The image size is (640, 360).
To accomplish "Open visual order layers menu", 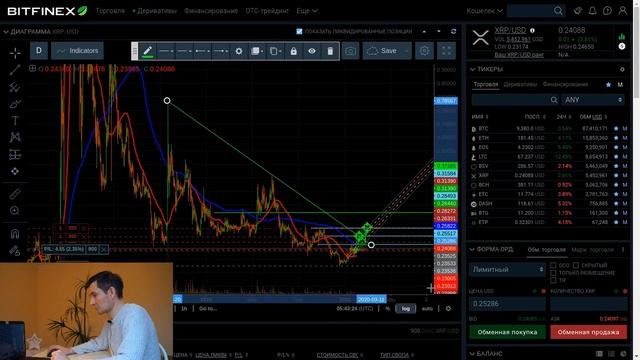I will pyautogui.click(x=257, y=51).
